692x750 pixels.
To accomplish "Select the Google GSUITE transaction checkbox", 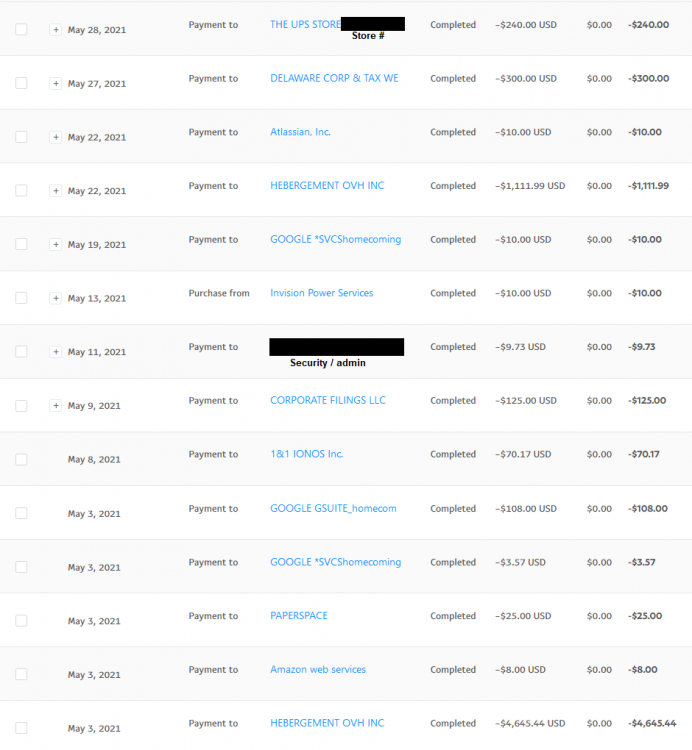I will click(x=21, y=513).
